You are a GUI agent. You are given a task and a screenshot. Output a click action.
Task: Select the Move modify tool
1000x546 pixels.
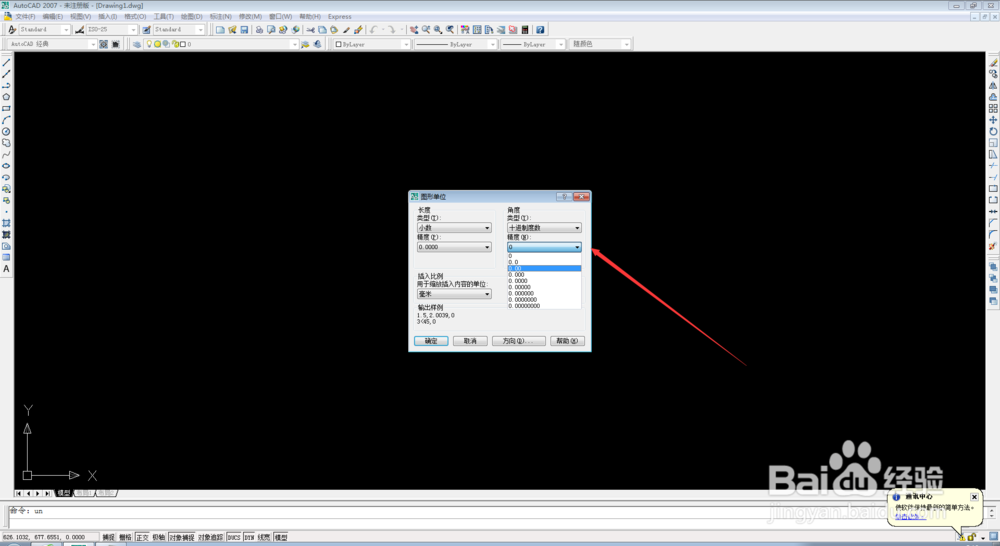tap(993, 120)
